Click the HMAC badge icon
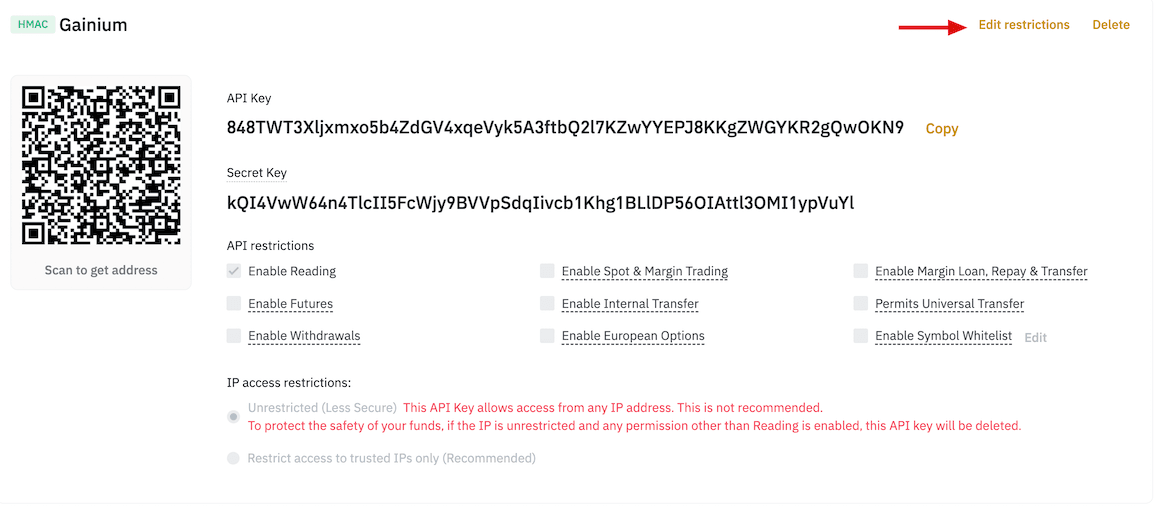The height and width of the screenshot is (509, 1159). click(33, 25)
